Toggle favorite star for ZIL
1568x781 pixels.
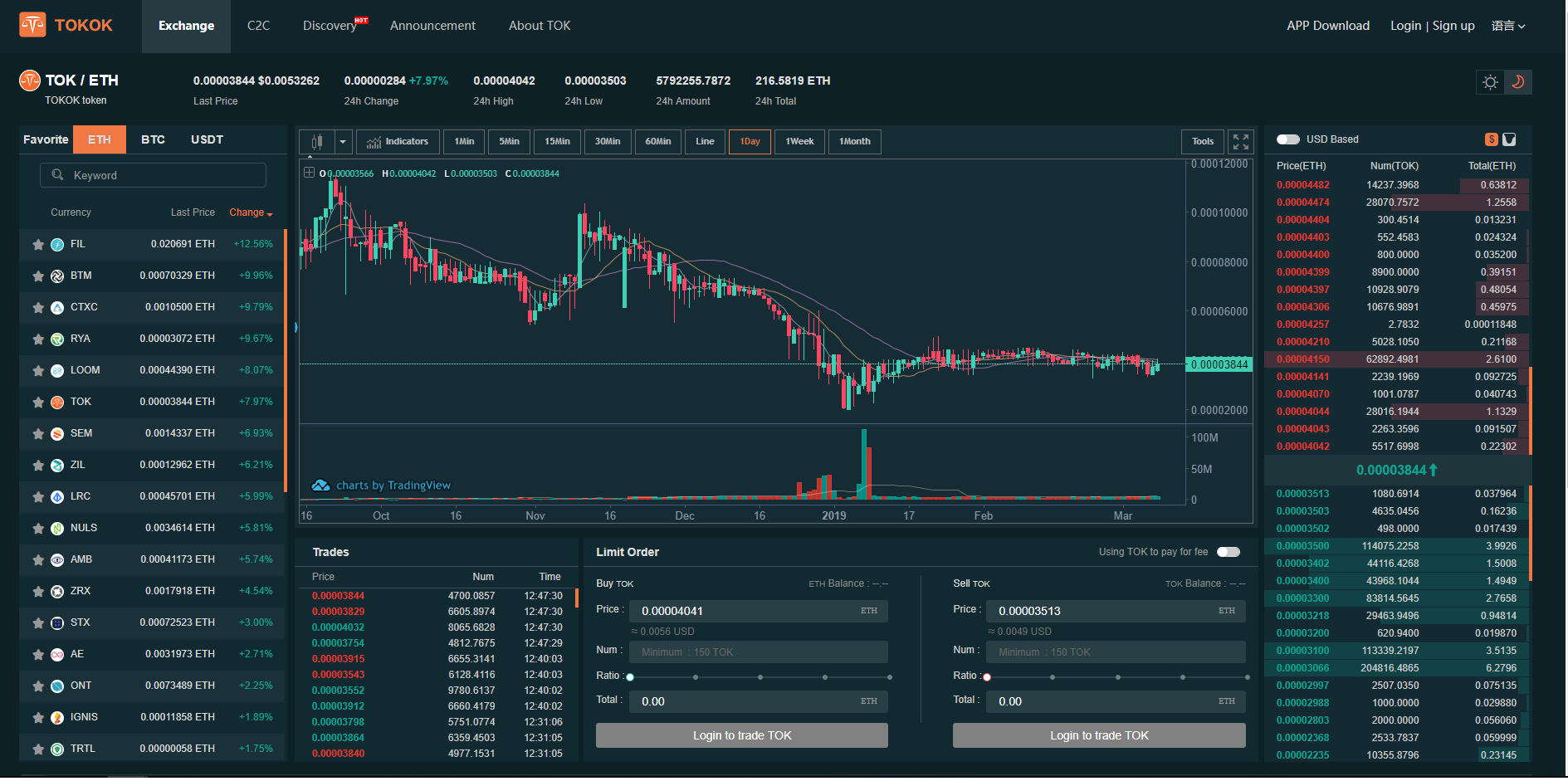38,466
